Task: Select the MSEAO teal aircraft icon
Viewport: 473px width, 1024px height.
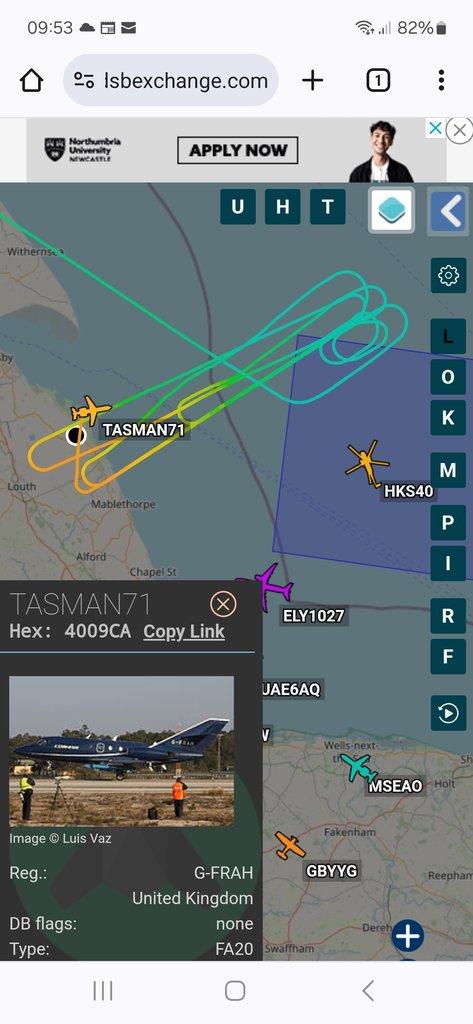Action: [x=359, y=767]
